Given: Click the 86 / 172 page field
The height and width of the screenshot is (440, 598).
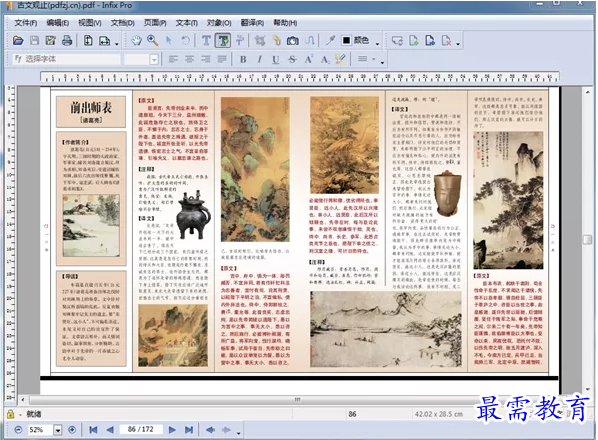Looking at the screenshot, I should coord(140,429).
